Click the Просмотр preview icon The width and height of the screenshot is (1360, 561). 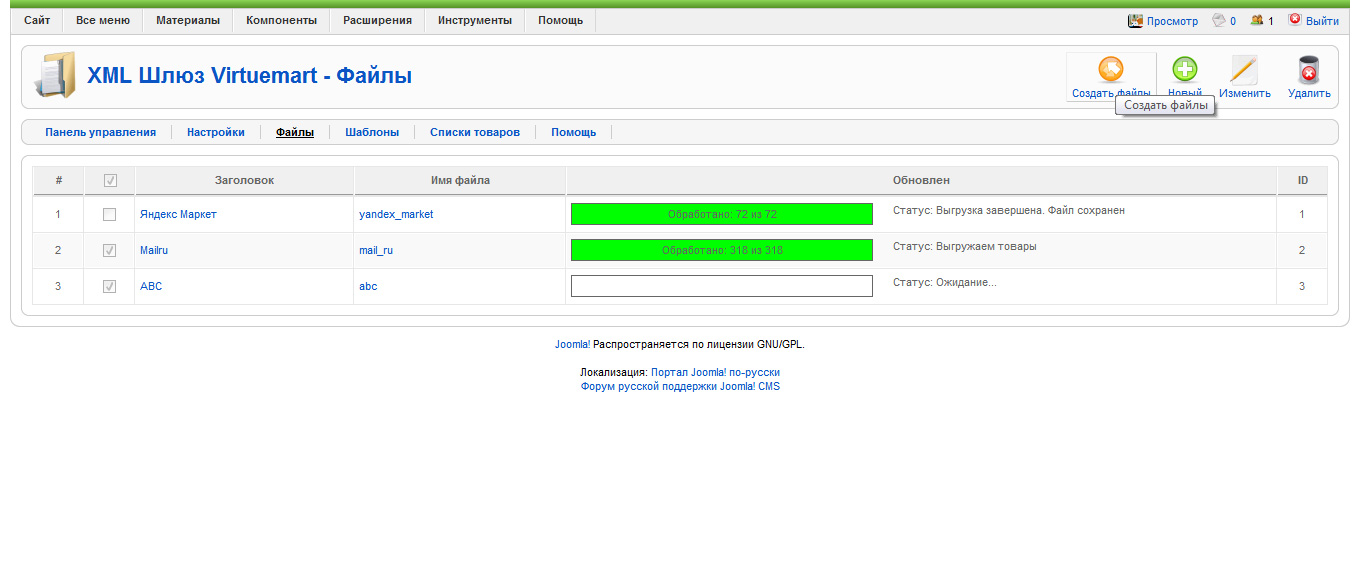(x=1135, y=20)
